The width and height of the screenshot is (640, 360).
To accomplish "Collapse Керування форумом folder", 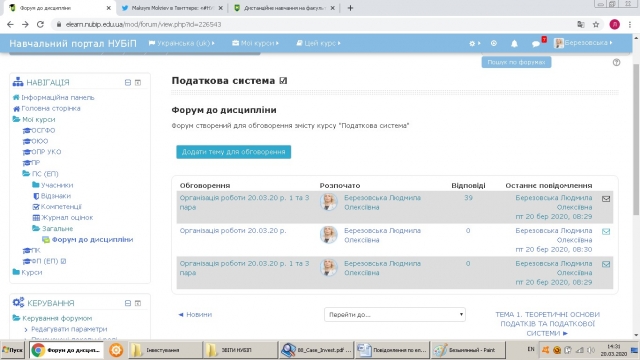I will pos(57,318).
